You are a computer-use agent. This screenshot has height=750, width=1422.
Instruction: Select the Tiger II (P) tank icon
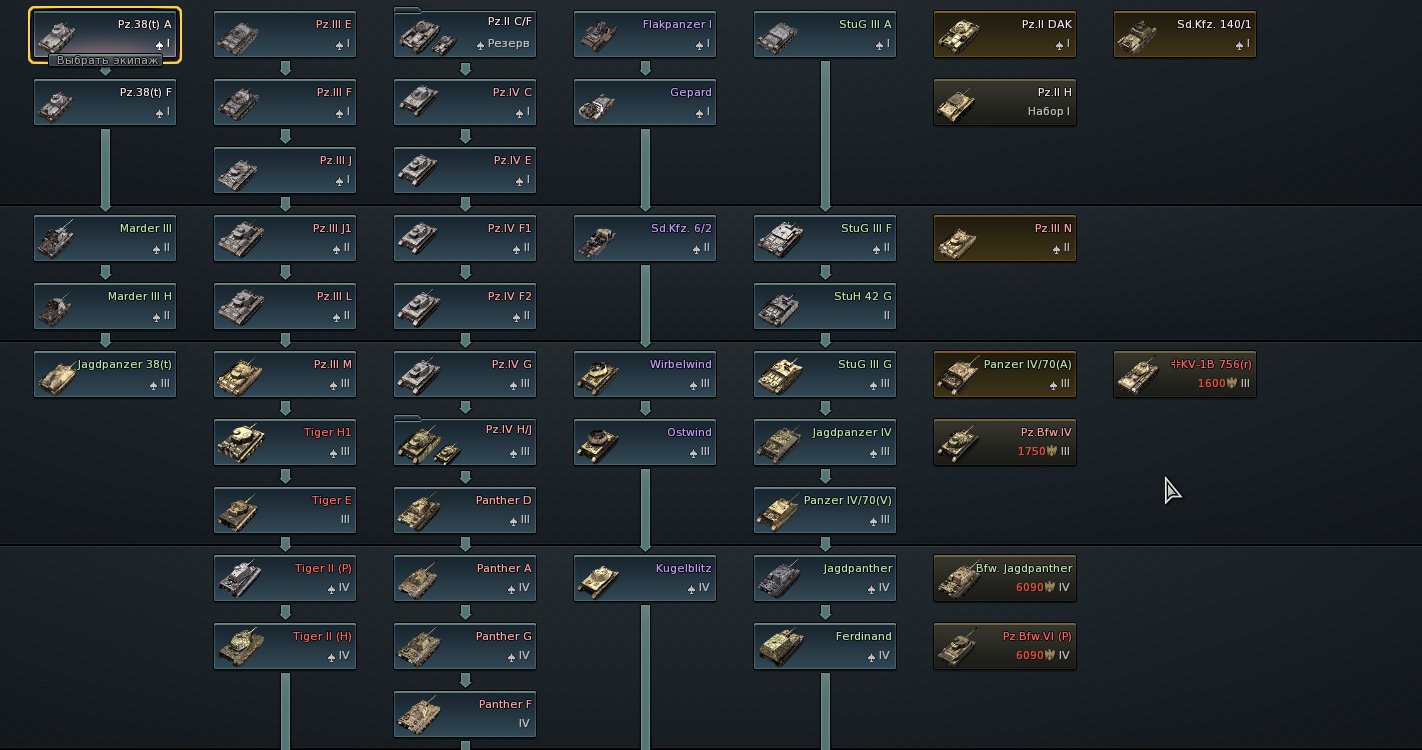pos(240,578)
